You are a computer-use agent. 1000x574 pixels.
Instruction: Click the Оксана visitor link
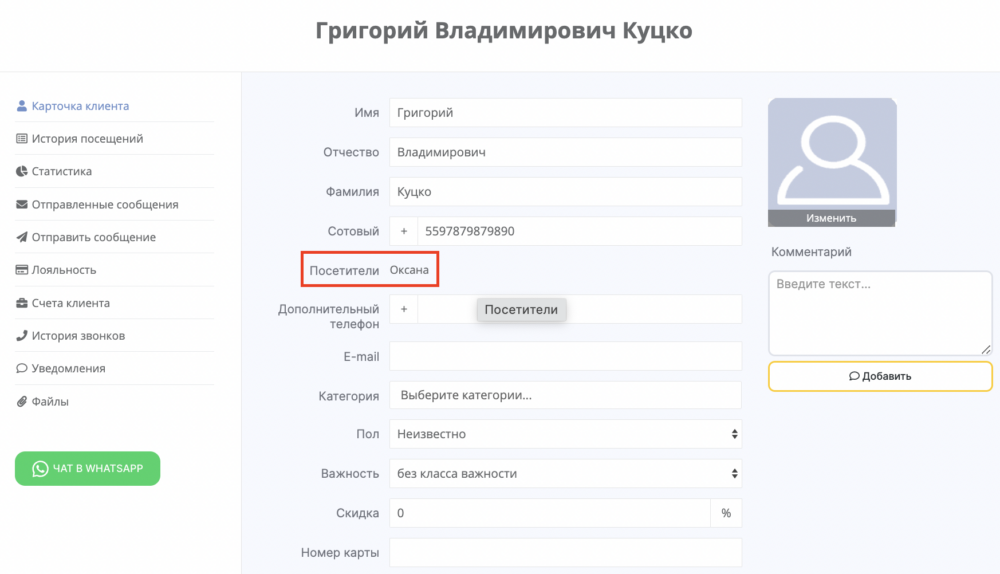tap(409, 270)
